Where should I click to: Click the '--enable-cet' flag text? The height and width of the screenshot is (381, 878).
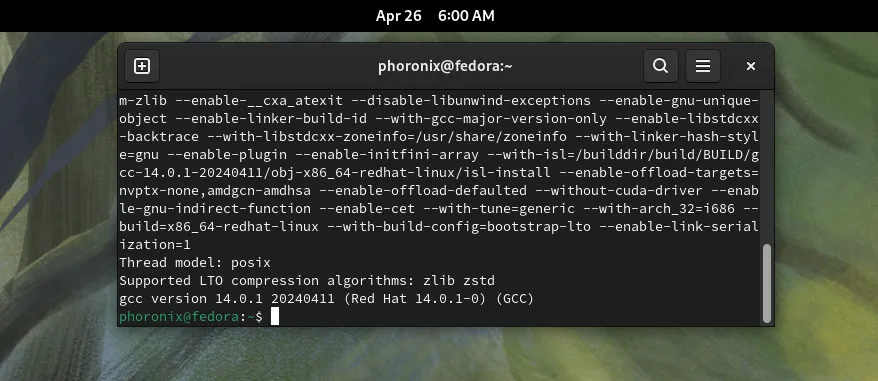(x=367, y=209)
